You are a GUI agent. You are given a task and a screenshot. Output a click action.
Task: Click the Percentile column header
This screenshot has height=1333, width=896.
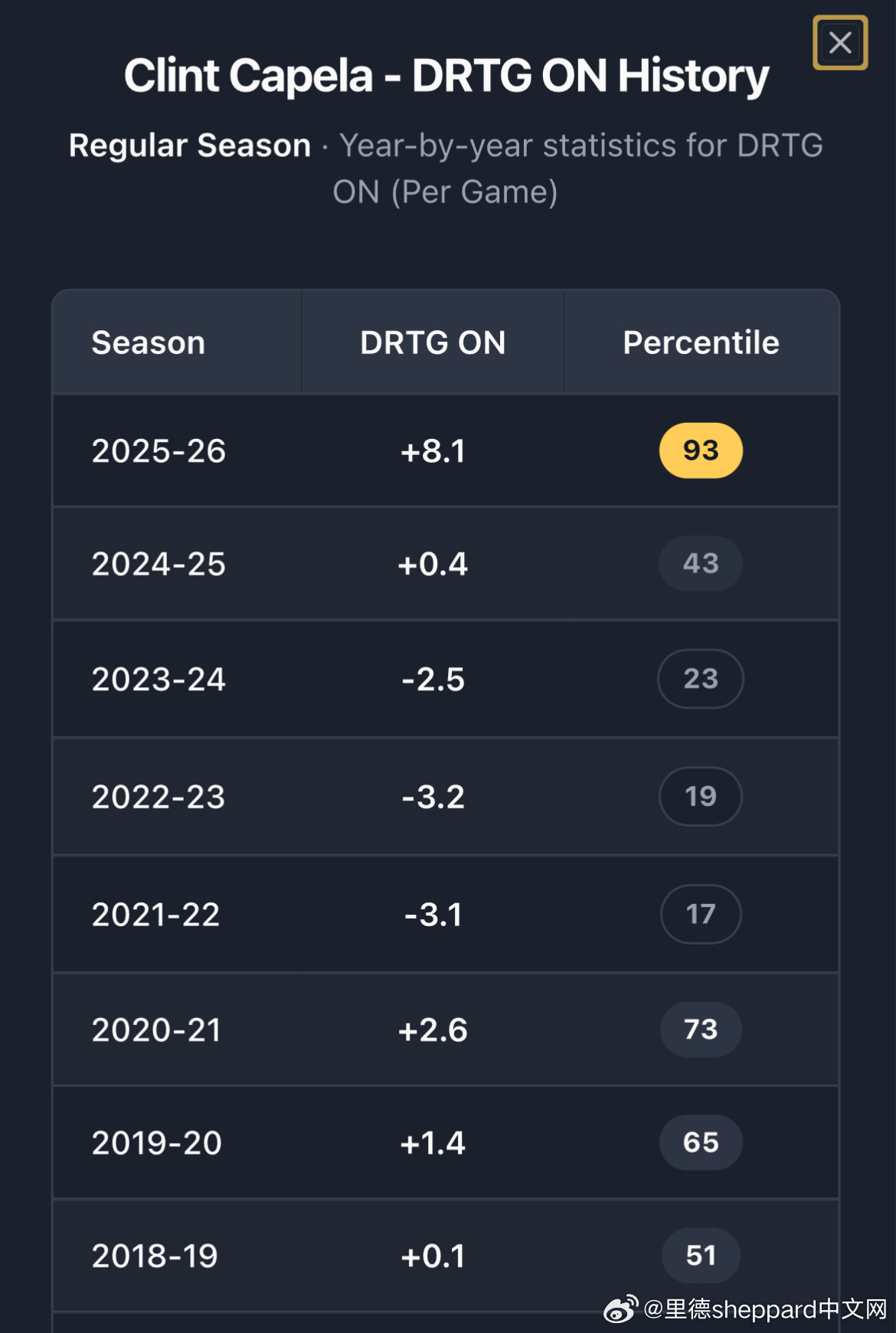(x=701, y=342)
